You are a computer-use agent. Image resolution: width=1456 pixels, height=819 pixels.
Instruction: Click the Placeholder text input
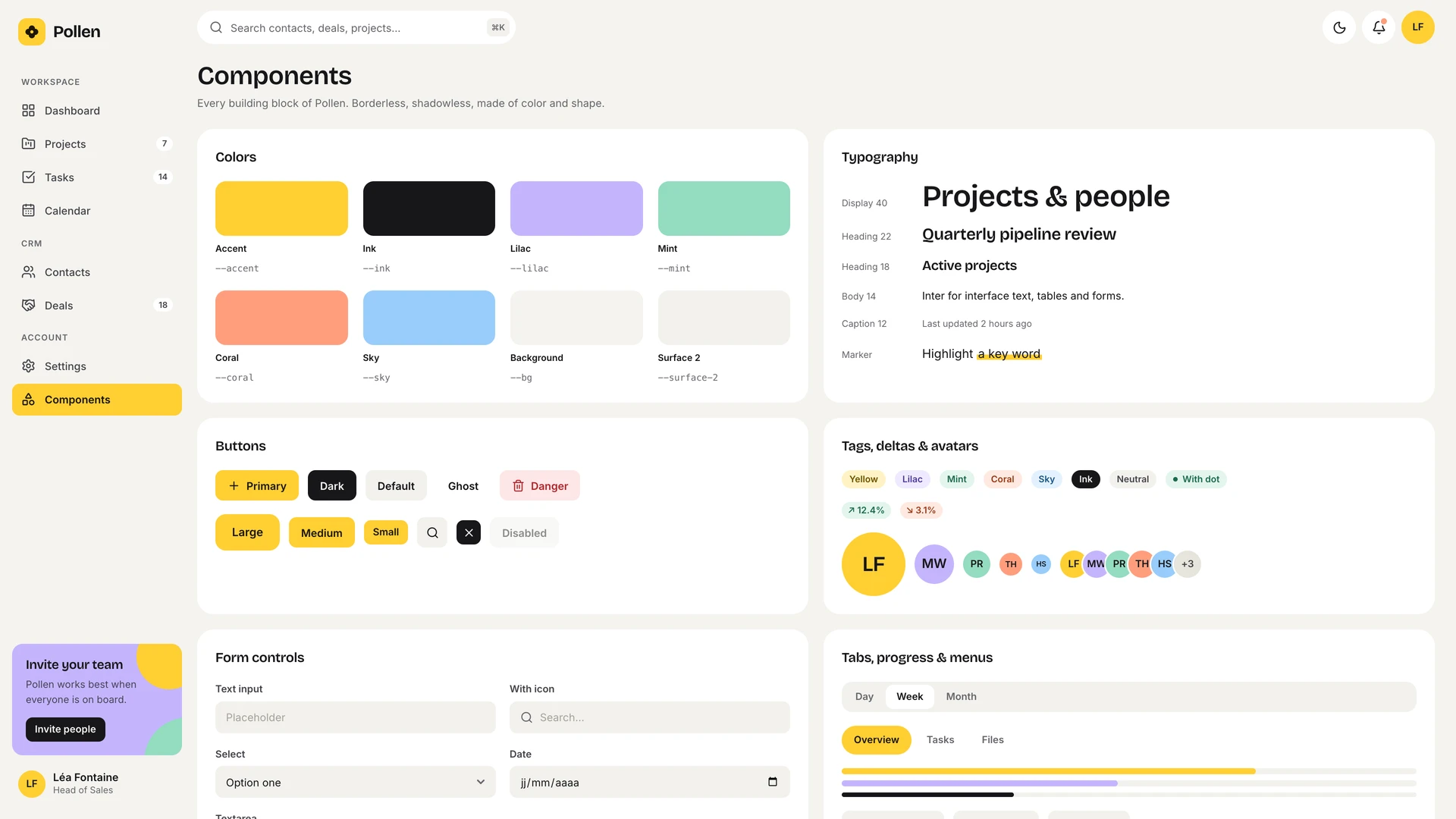coord(356,717)
